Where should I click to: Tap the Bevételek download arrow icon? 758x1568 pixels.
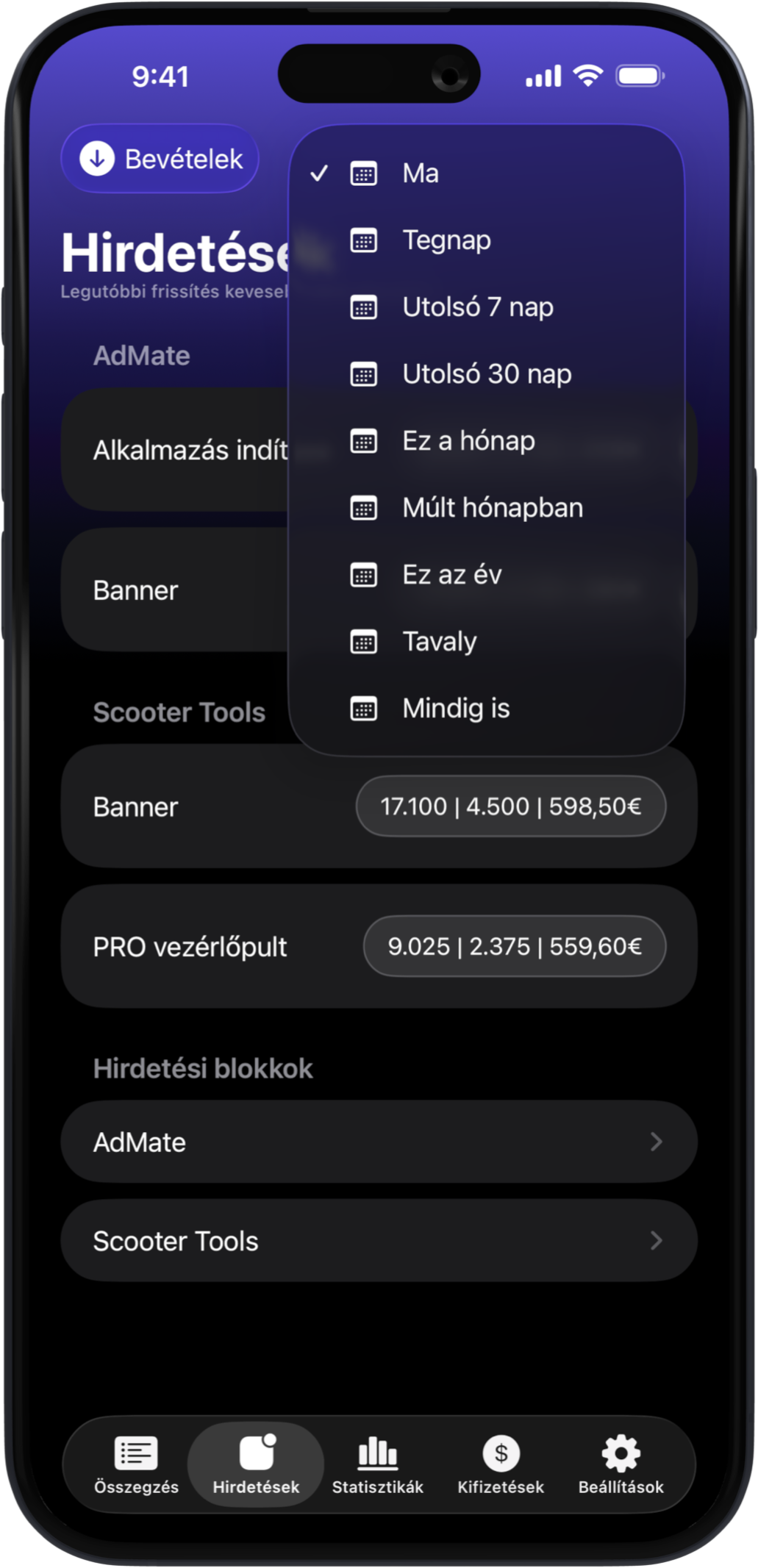(97, 159)
